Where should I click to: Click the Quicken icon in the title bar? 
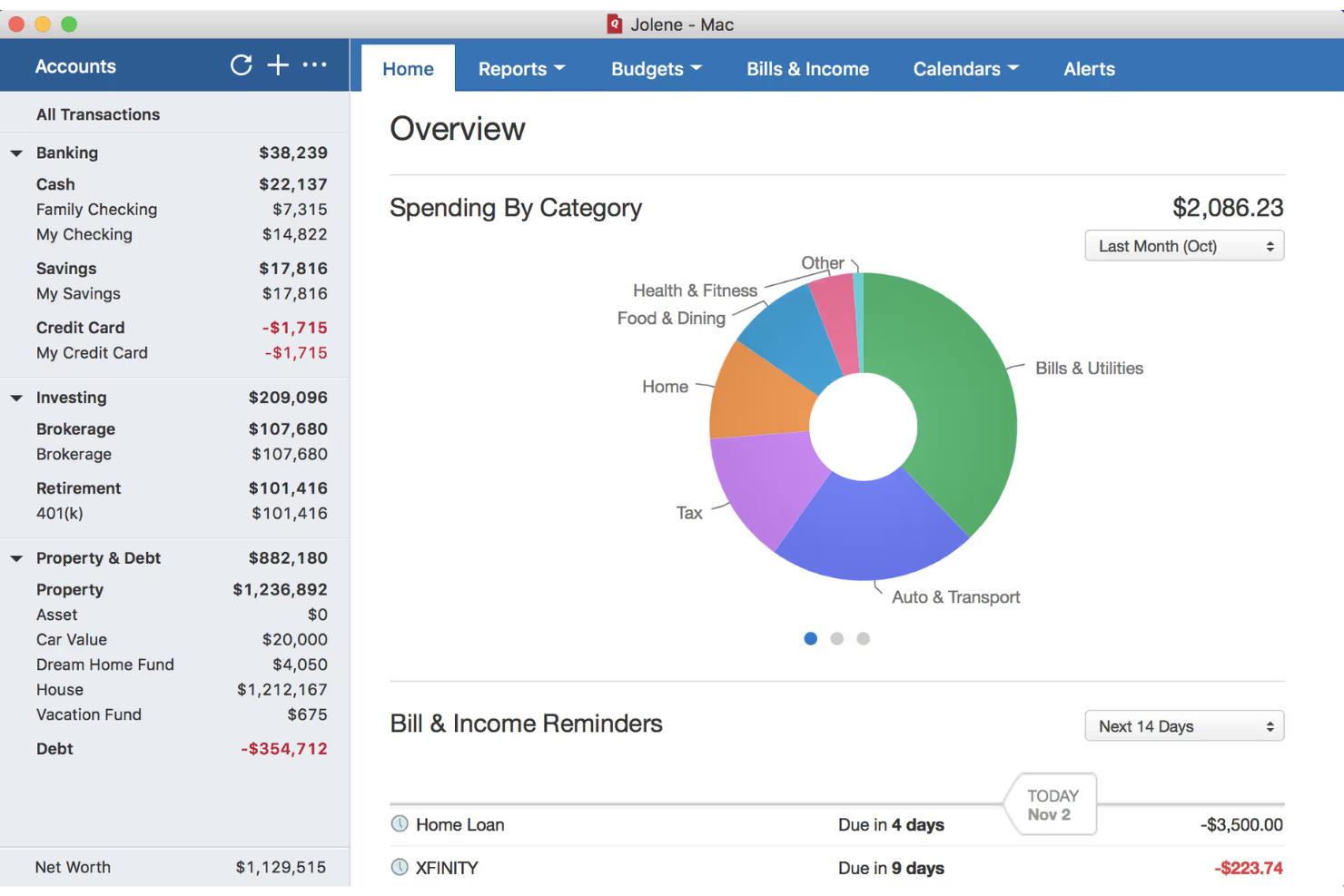pyautogui.click(x=613, y=24)
